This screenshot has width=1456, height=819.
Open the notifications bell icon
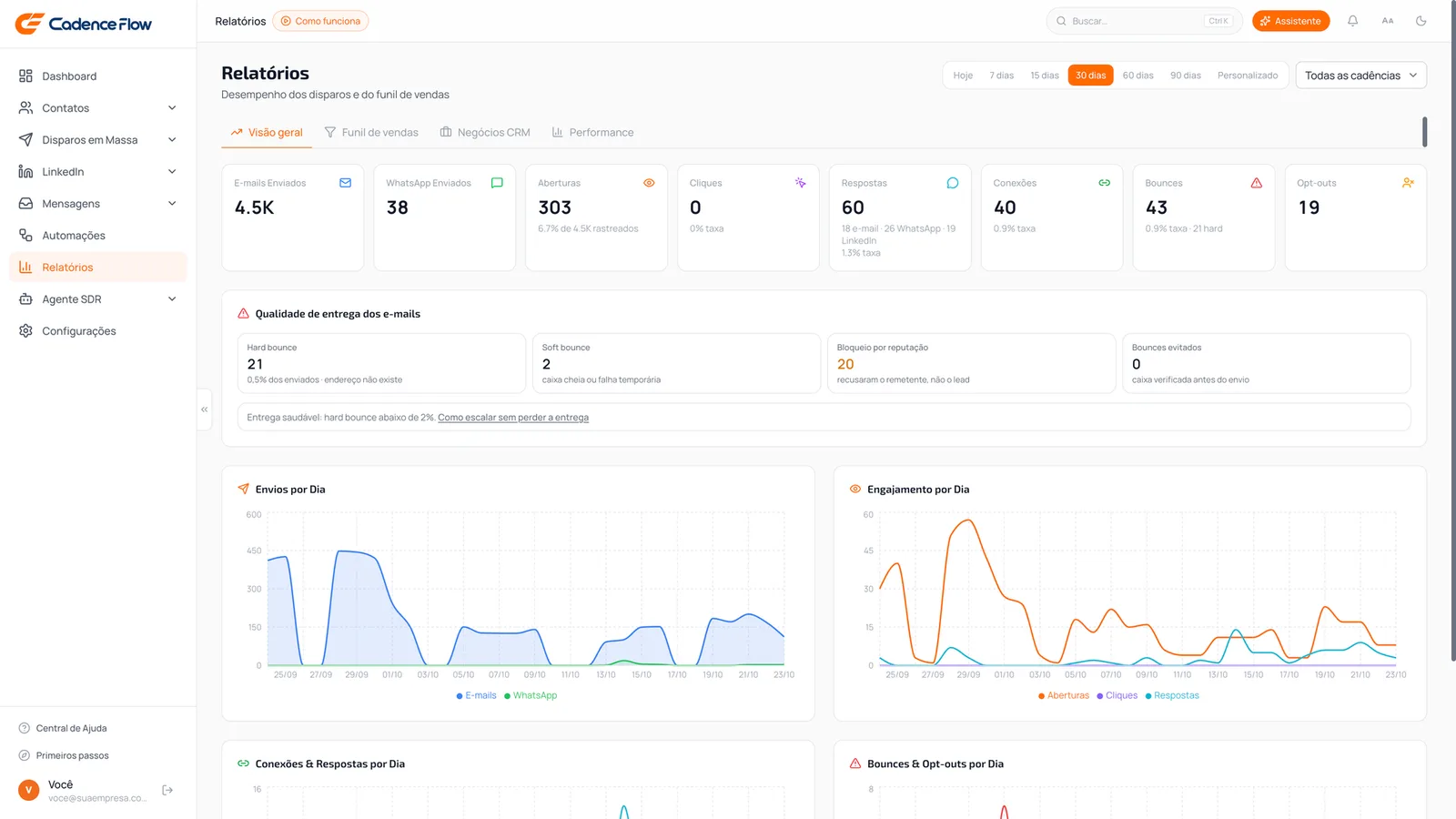pyautogui.click(x=1353, y=21)
